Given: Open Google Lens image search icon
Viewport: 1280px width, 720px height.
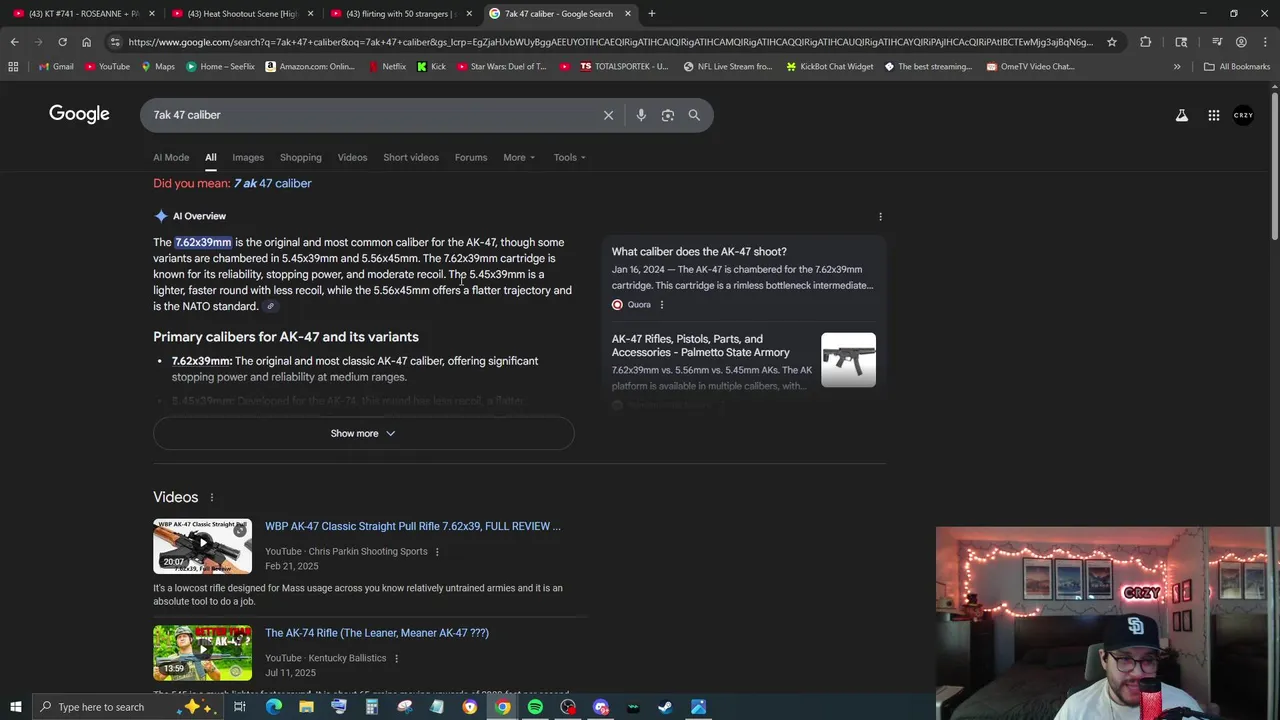Looking at the screenshot, I should (x=668, y=115).
